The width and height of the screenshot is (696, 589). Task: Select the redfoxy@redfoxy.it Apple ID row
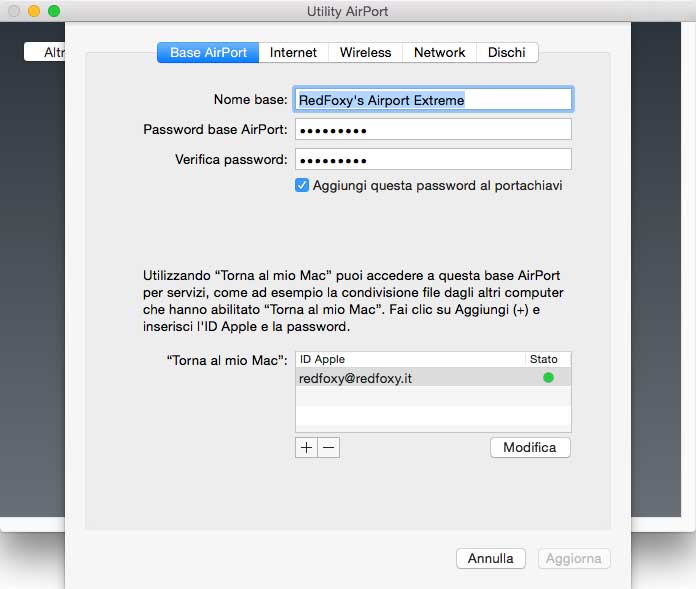433,377
